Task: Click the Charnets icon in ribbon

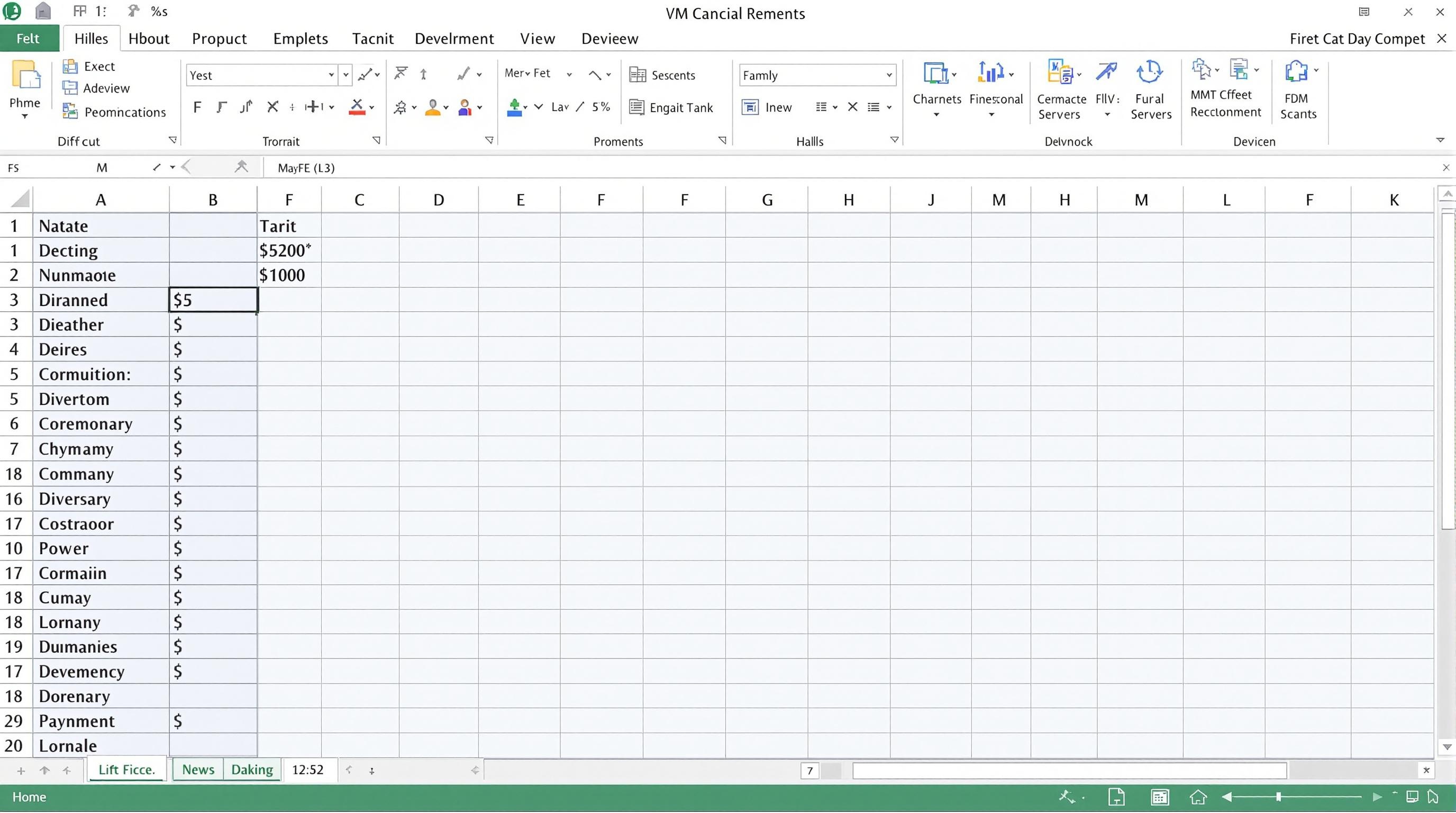Action: pyautogui.click(x=935, y=73)
